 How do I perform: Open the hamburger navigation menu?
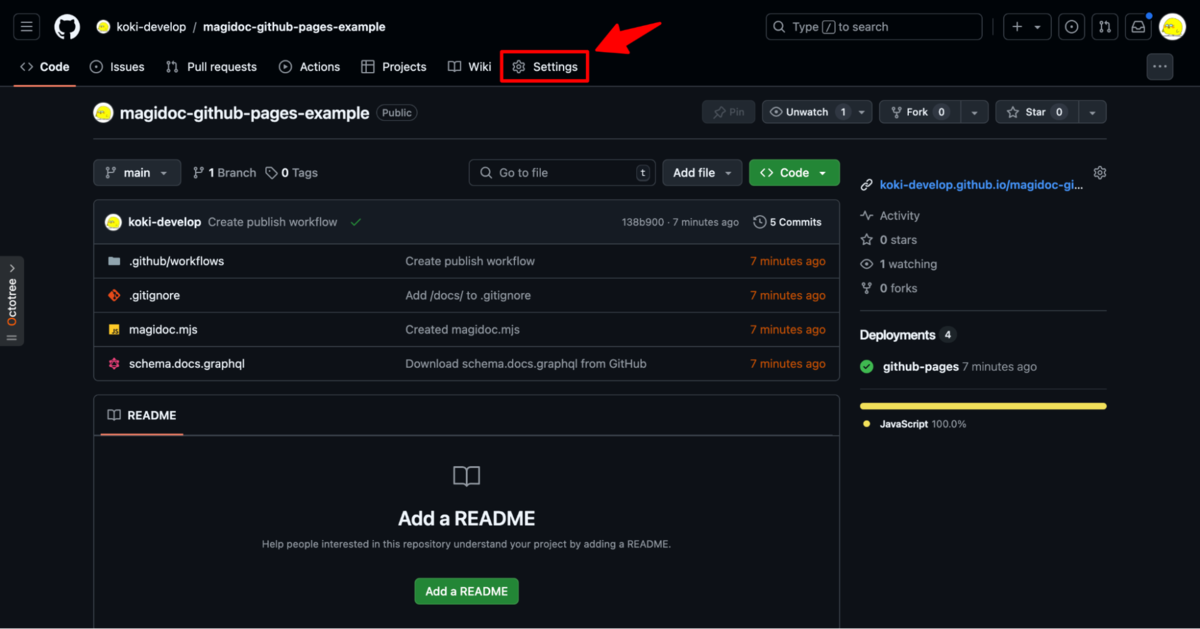coord(27,27)
